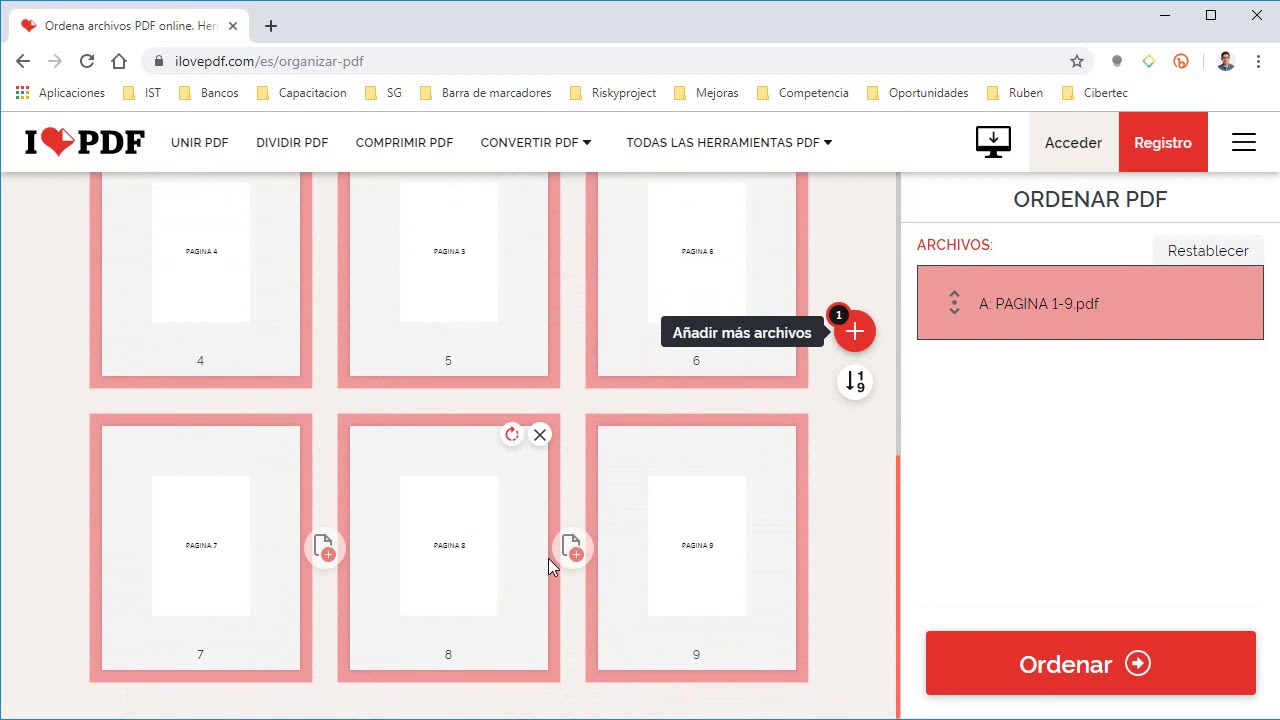Open Chrome three-dot menu

point(1258,61)
